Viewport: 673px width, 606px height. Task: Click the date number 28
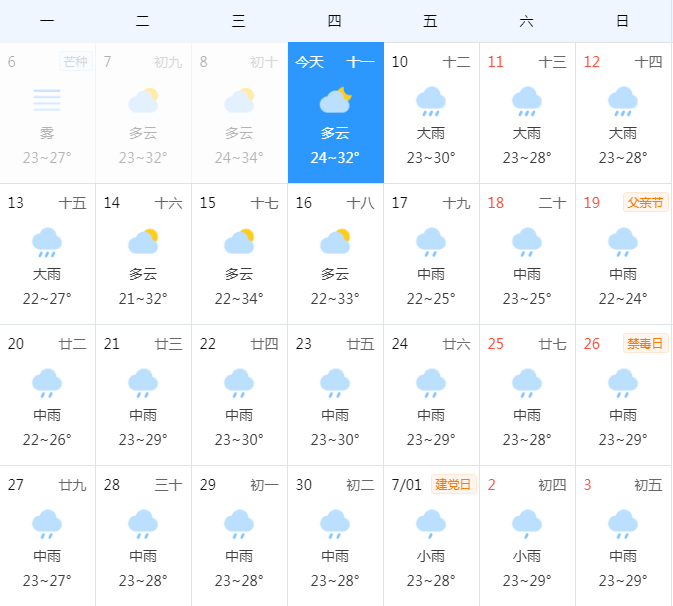pyautogui.click(x=112, y=485)
